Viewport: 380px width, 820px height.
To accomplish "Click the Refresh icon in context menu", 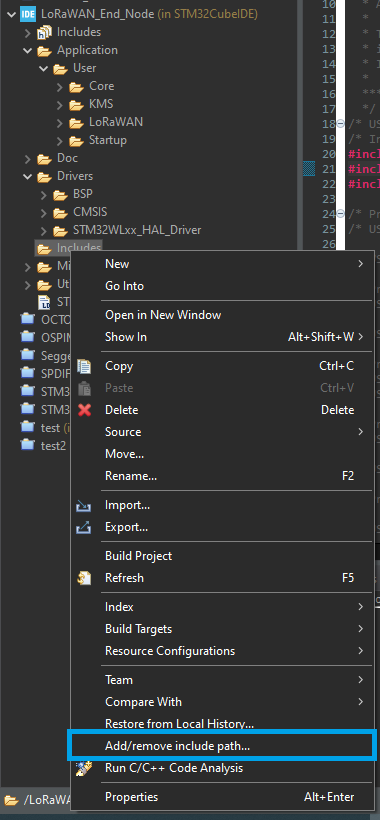I will point(84,578).
